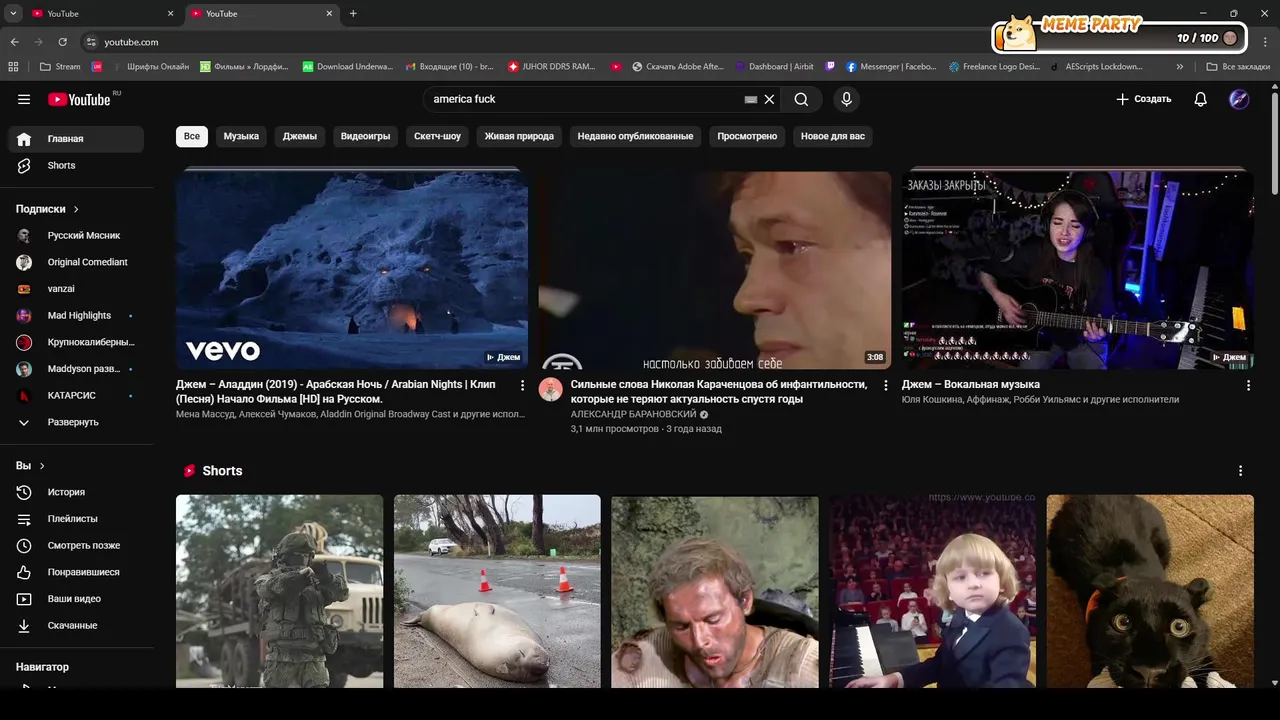The image size is (1280, 720).
Task: Expand the Вы section
Action: [30, 466]
